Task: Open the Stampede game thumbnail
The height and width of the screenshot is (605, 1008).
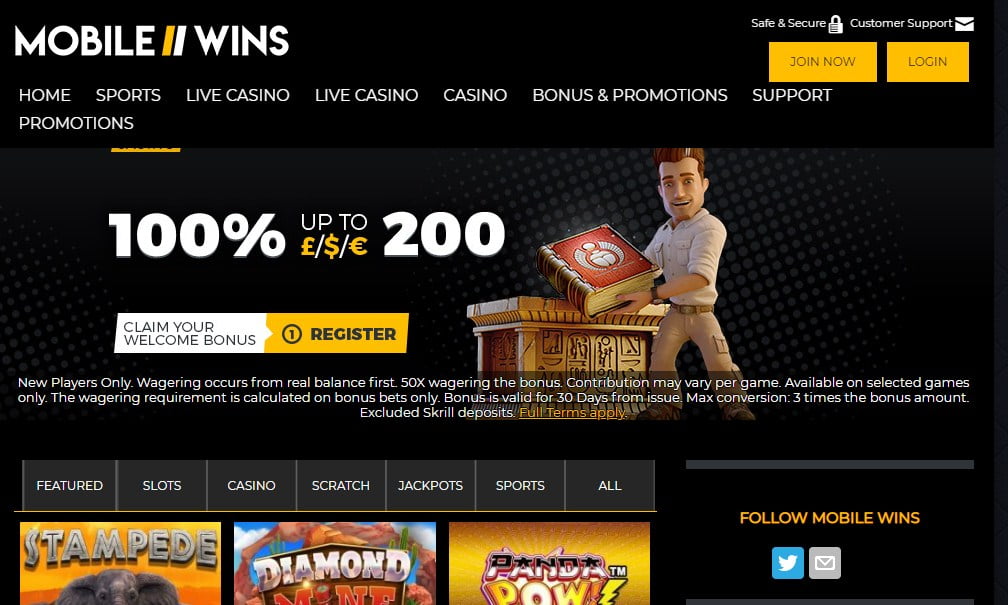Action: click(x=120, y=563)
